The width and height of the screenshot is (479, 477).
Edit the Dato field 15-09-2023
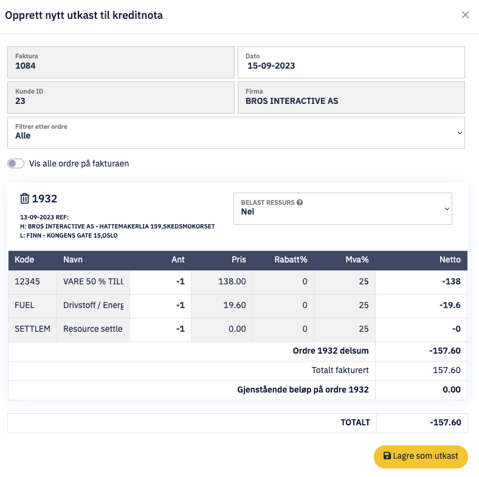pos(351,62)
